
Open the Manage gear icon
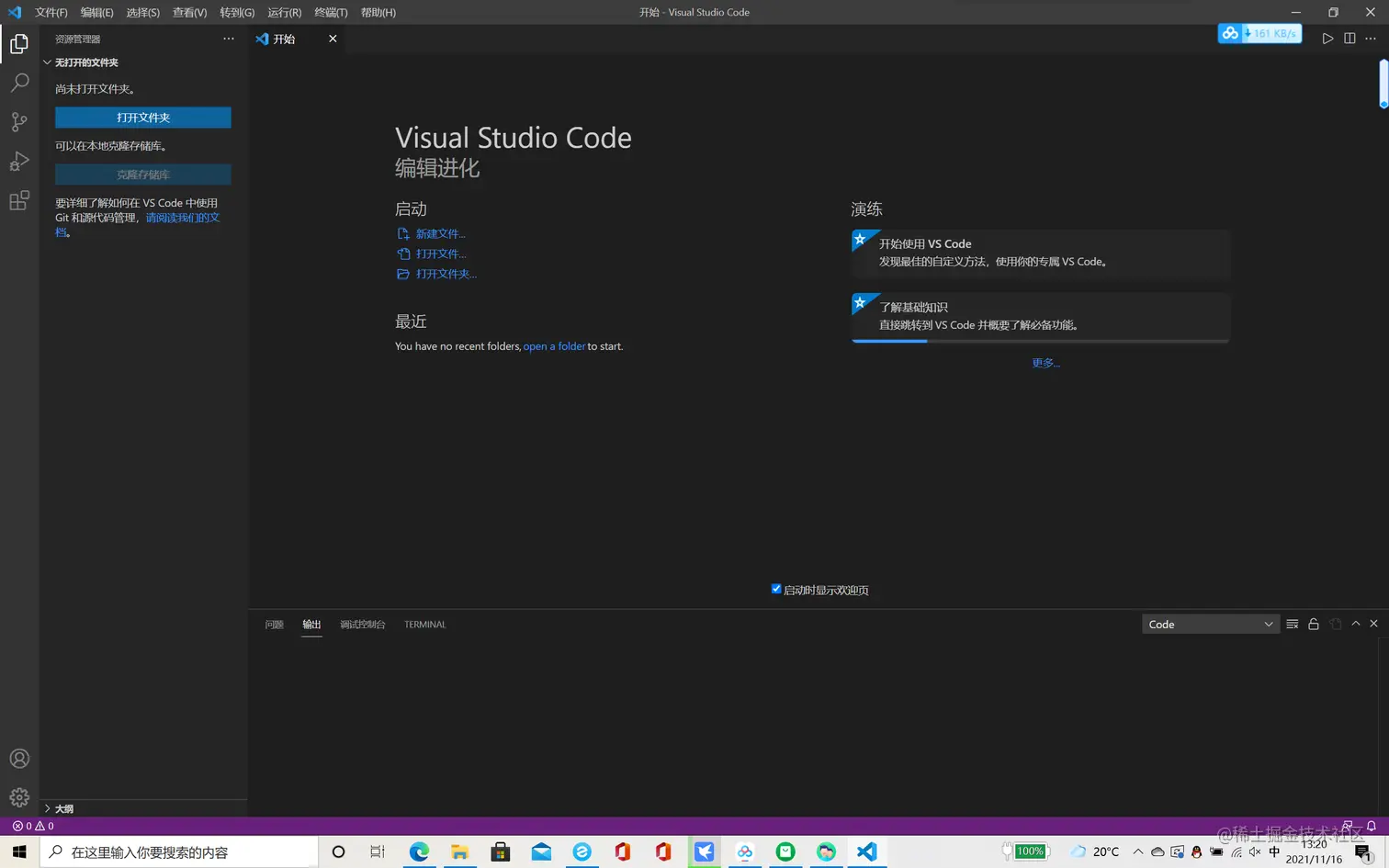19,797
